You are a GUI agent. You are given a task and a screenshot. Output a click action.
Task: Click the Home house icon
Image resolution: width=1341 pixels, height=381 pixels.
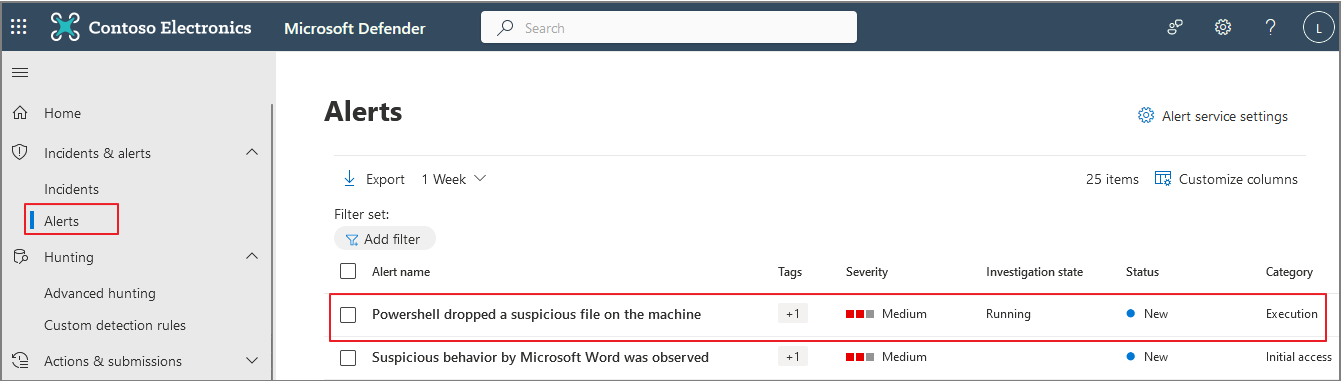[19, 113]
